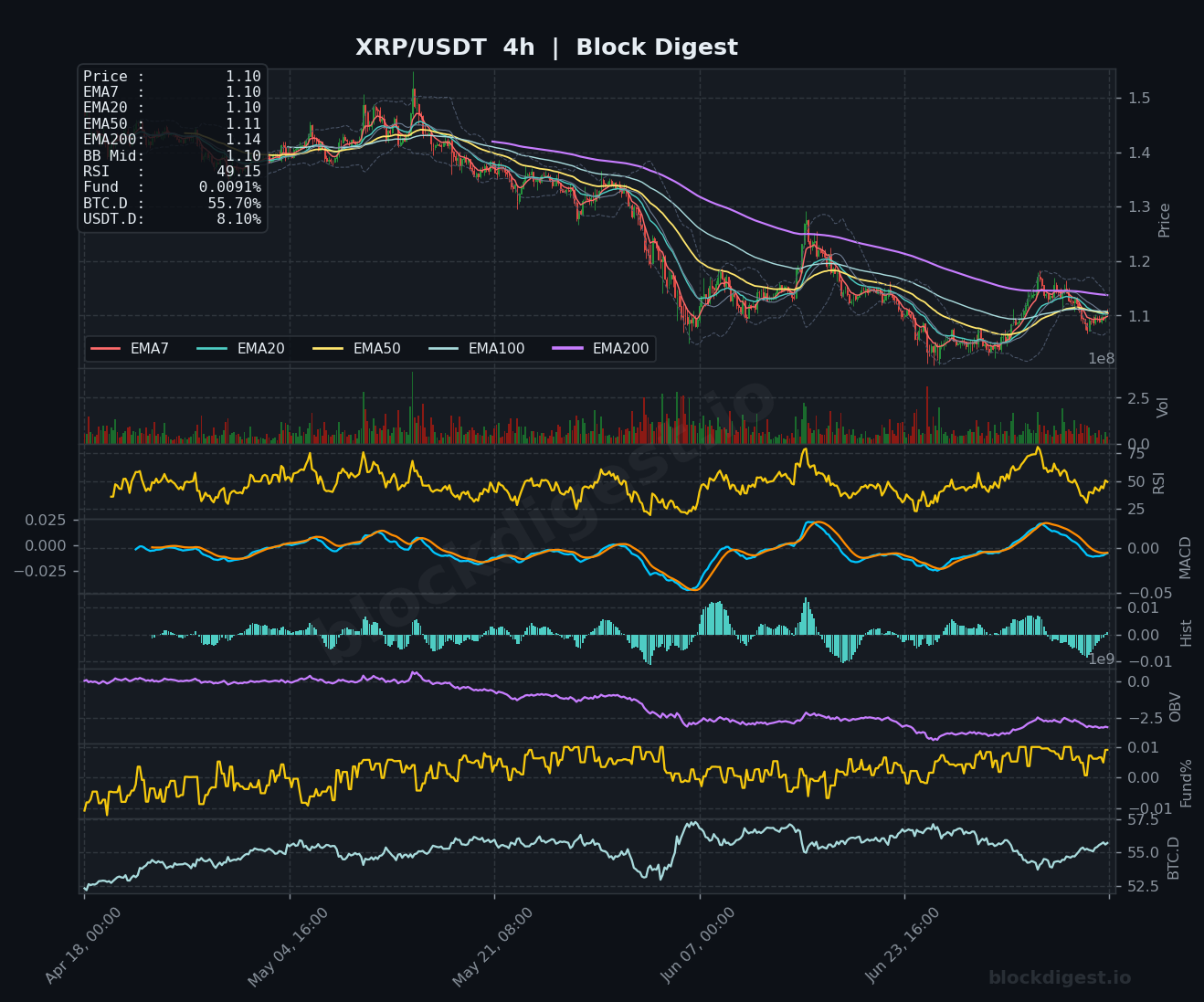This screenshot has height=1002, width=1204.
Task: Click the 1.2 price axis tick
Action: tap(1138, 262)
